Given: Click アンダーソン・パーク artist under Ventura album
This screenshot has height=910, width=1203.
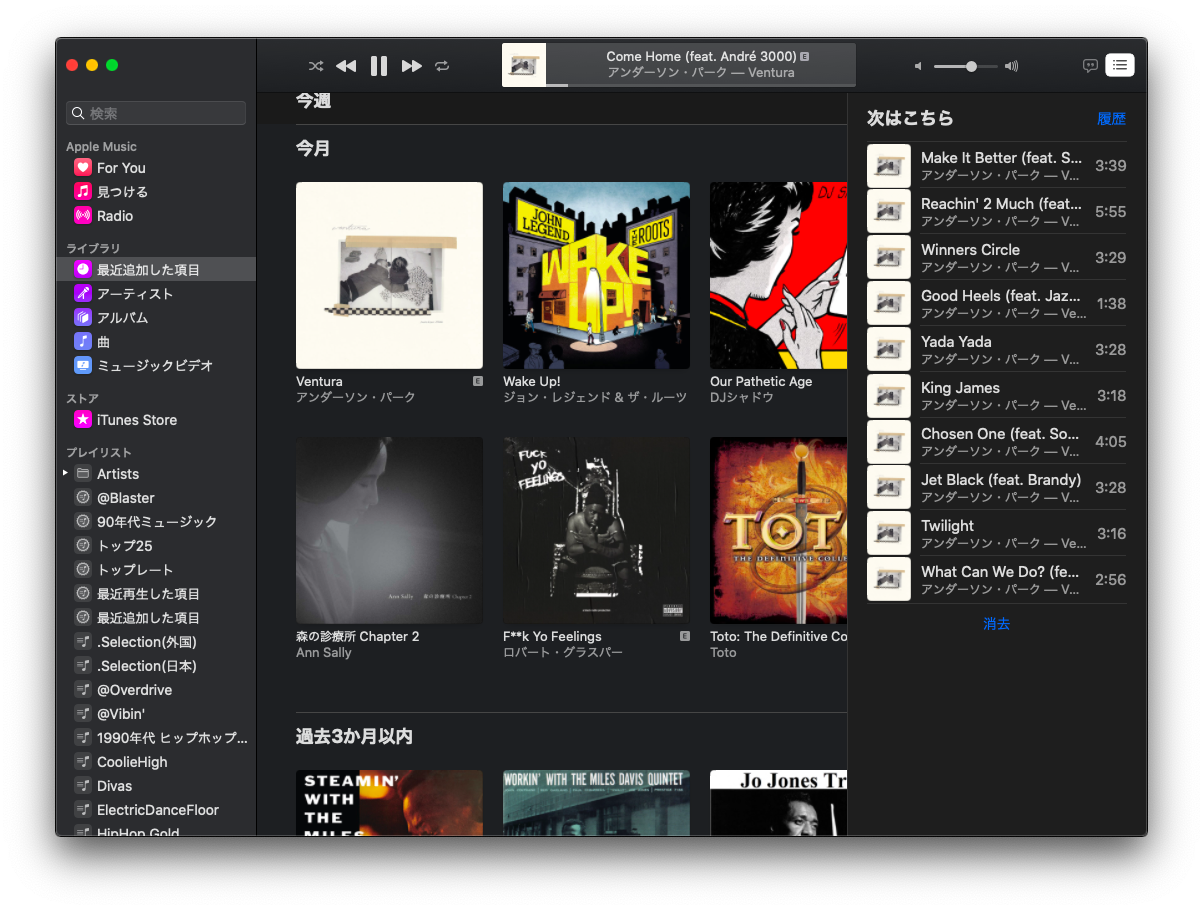Looking at the screenshot, I should (356, 398).
